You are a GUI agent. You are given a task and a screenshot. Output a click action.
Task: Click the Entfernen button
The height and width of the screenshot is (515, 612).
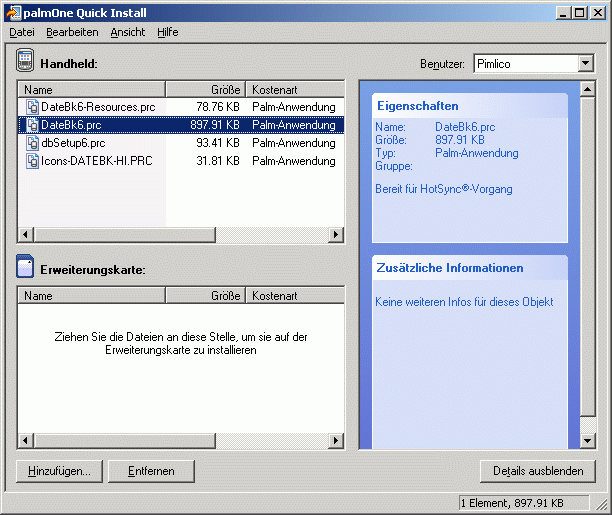click(x=151, y=471)
